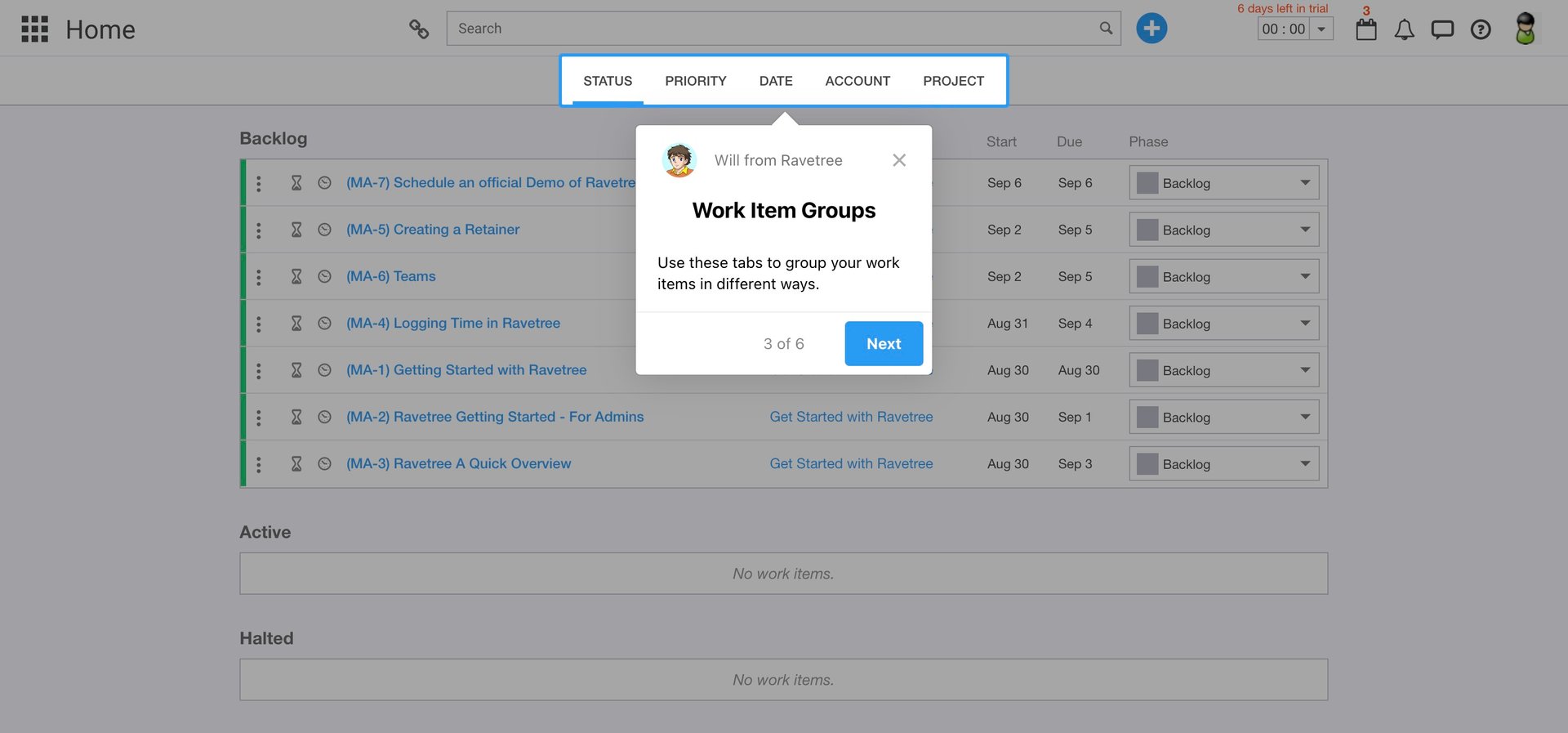Viewport: 1568px width, 733px height.
Task: Open three-dot menu for MA-5 row
Action: pyautogui.click(x=259, y=230)
